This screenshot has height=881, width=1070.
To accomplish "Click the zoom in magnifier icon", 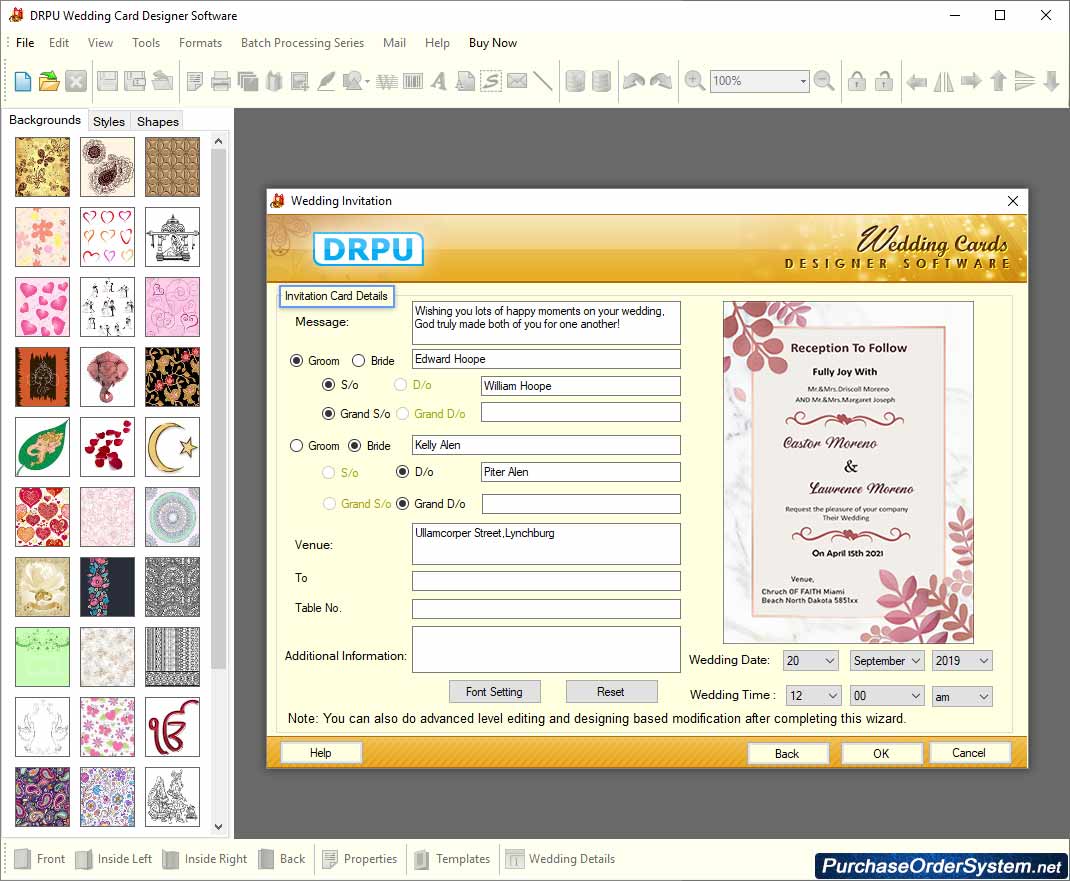I will (695, 81).
